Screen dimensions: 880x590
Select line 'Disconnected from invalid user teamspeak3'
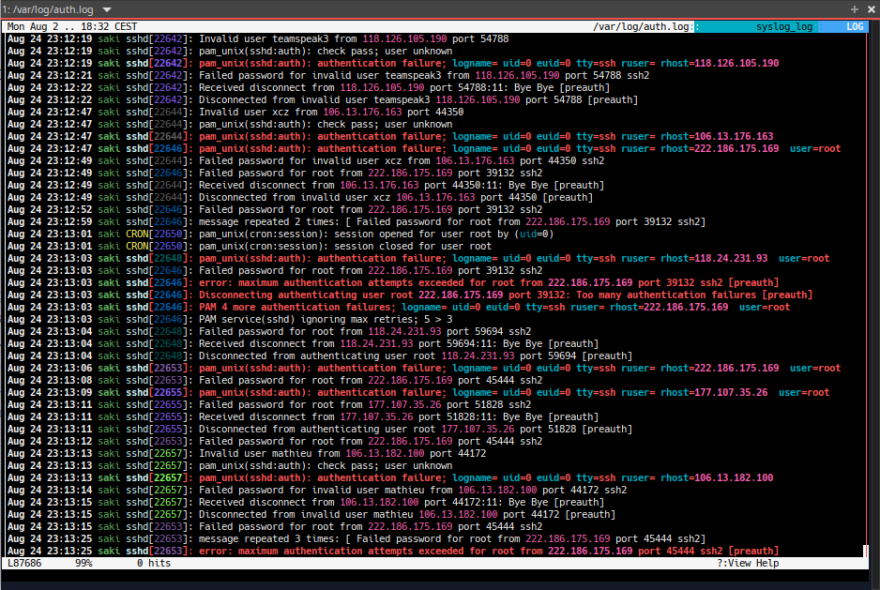[323, 100]
